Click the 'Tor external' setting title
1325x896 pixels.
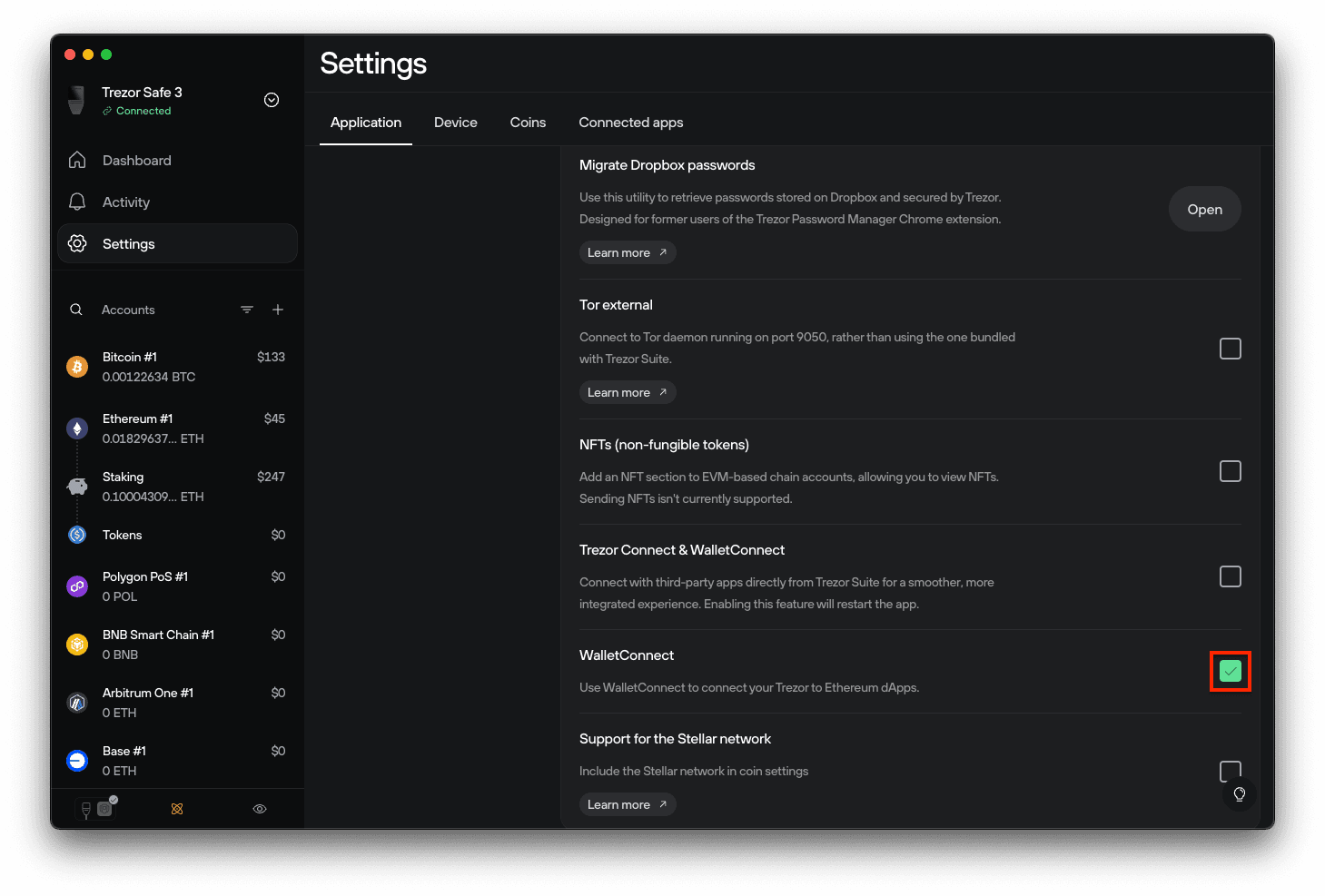616,305
